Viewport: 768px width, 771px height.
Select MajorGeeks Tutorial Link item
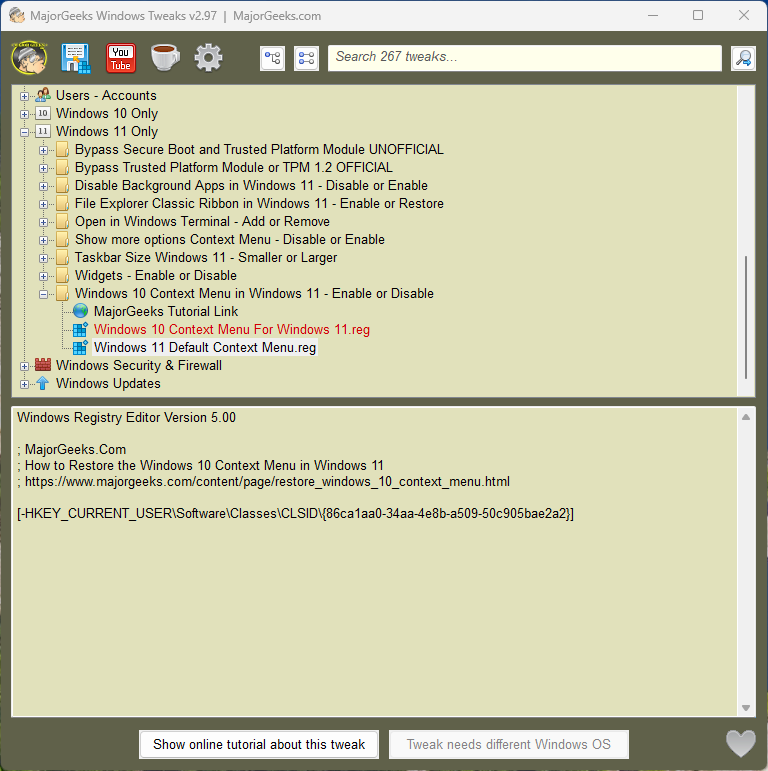coord(166,311)
